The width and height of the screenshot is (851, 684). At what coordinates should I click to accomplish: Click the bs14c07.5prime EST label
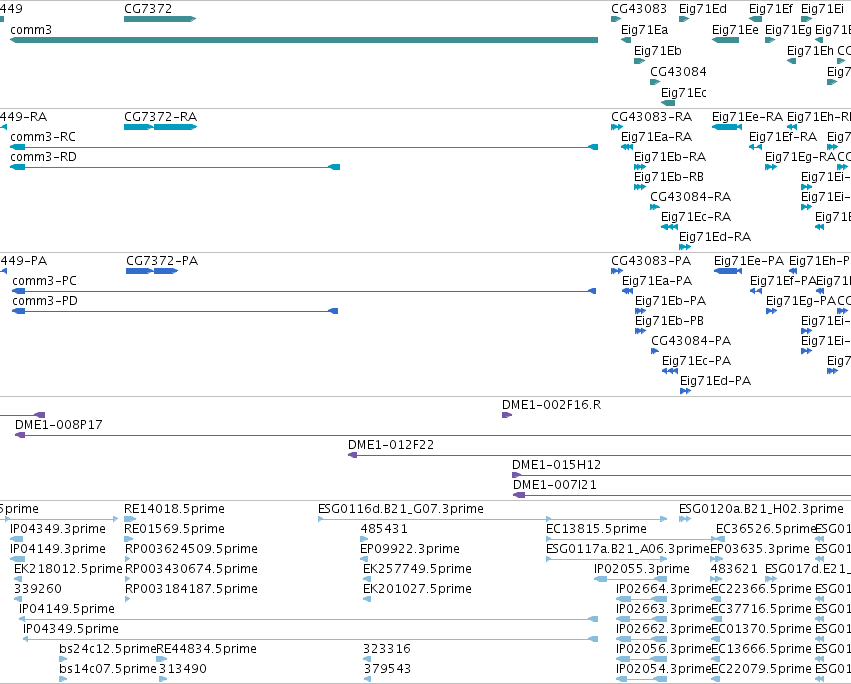(x=107, y=669)
